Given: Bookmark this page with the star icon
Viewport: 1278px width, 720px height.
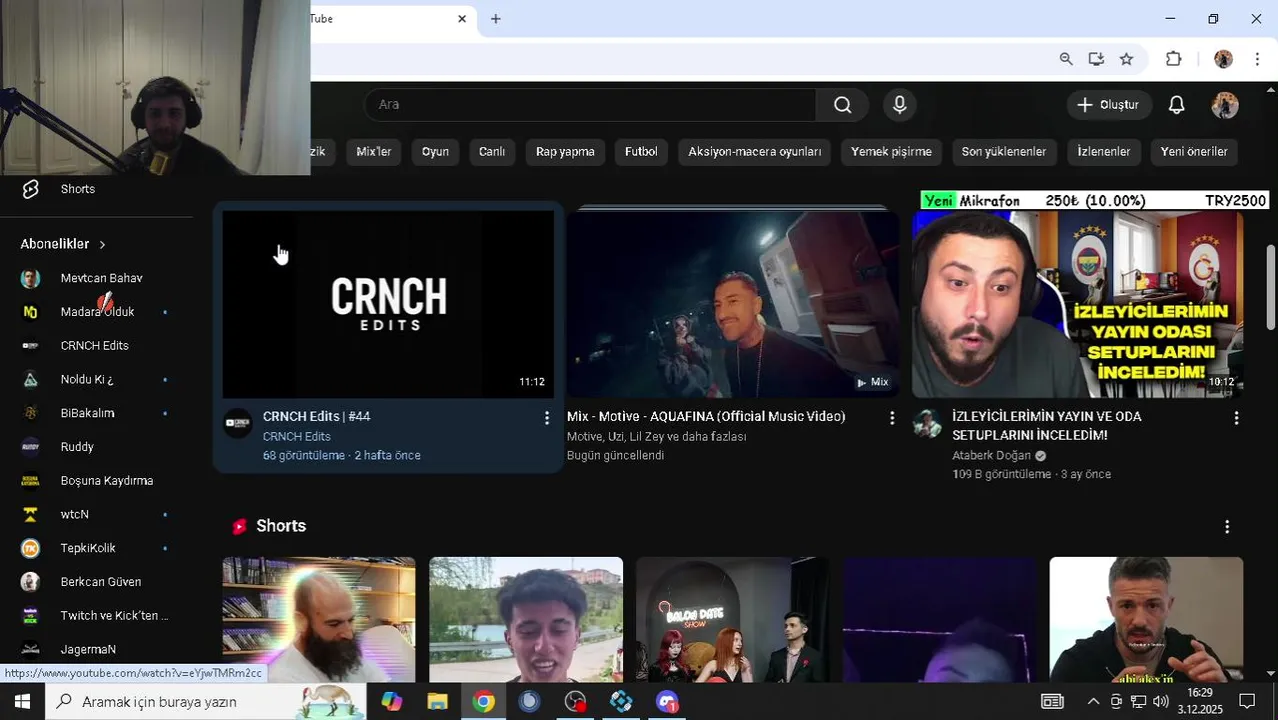Looking at the screenshot, I should point(1127,59).
